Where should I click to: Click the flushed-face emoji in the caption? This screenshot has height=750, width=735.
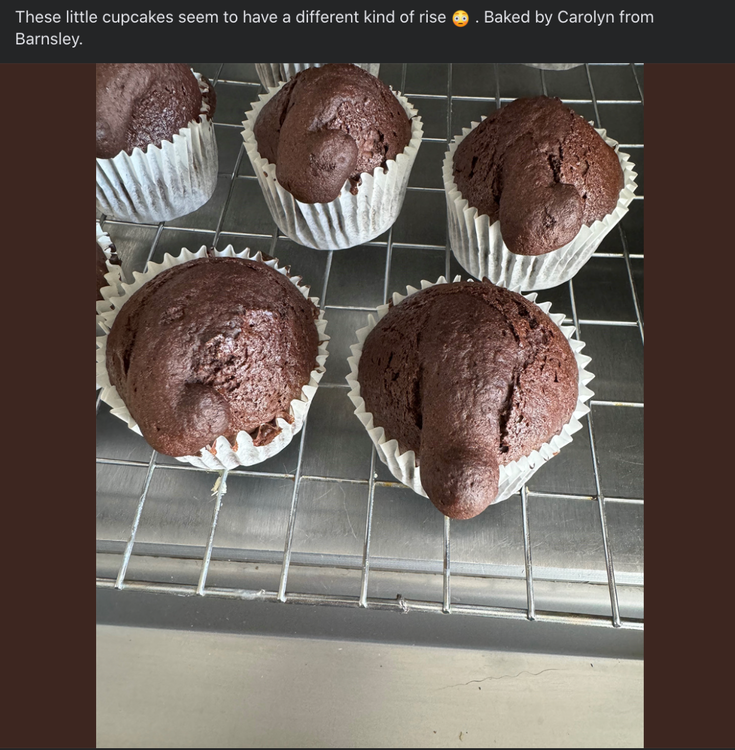tap(460, 19)
